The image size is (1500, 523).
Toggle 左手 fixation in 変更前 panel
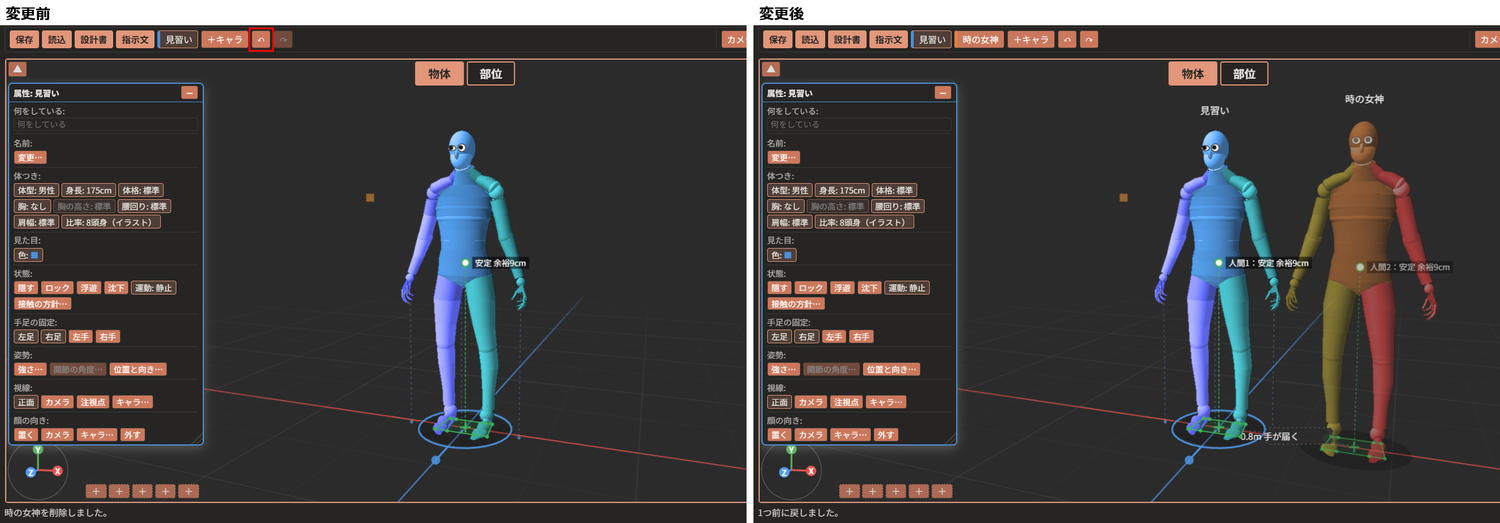tap(80, 337)
